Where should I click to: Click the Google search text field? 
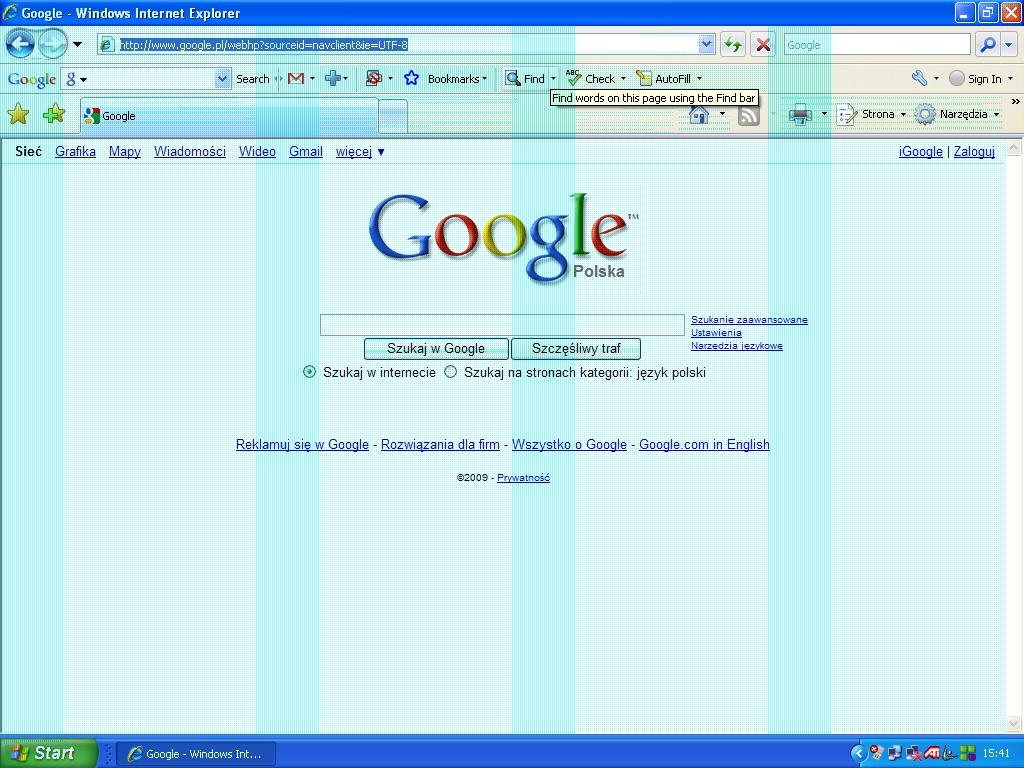pos(502,325)
